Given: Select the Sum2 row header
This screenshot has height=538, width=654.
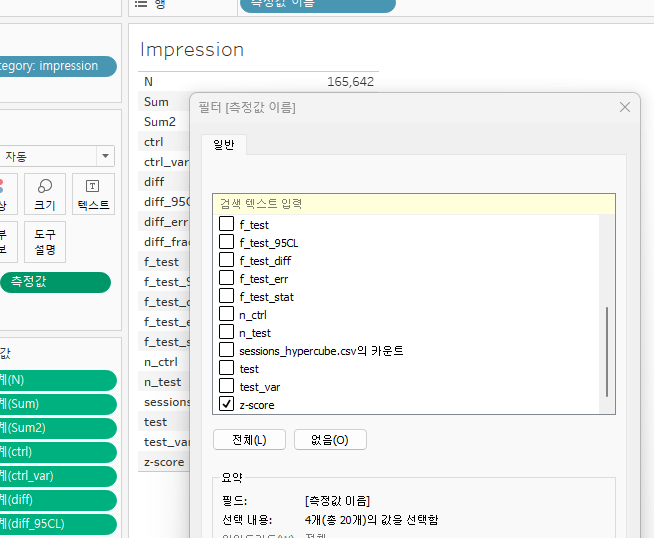Looking at the screenshot, I should coord(160,122).
